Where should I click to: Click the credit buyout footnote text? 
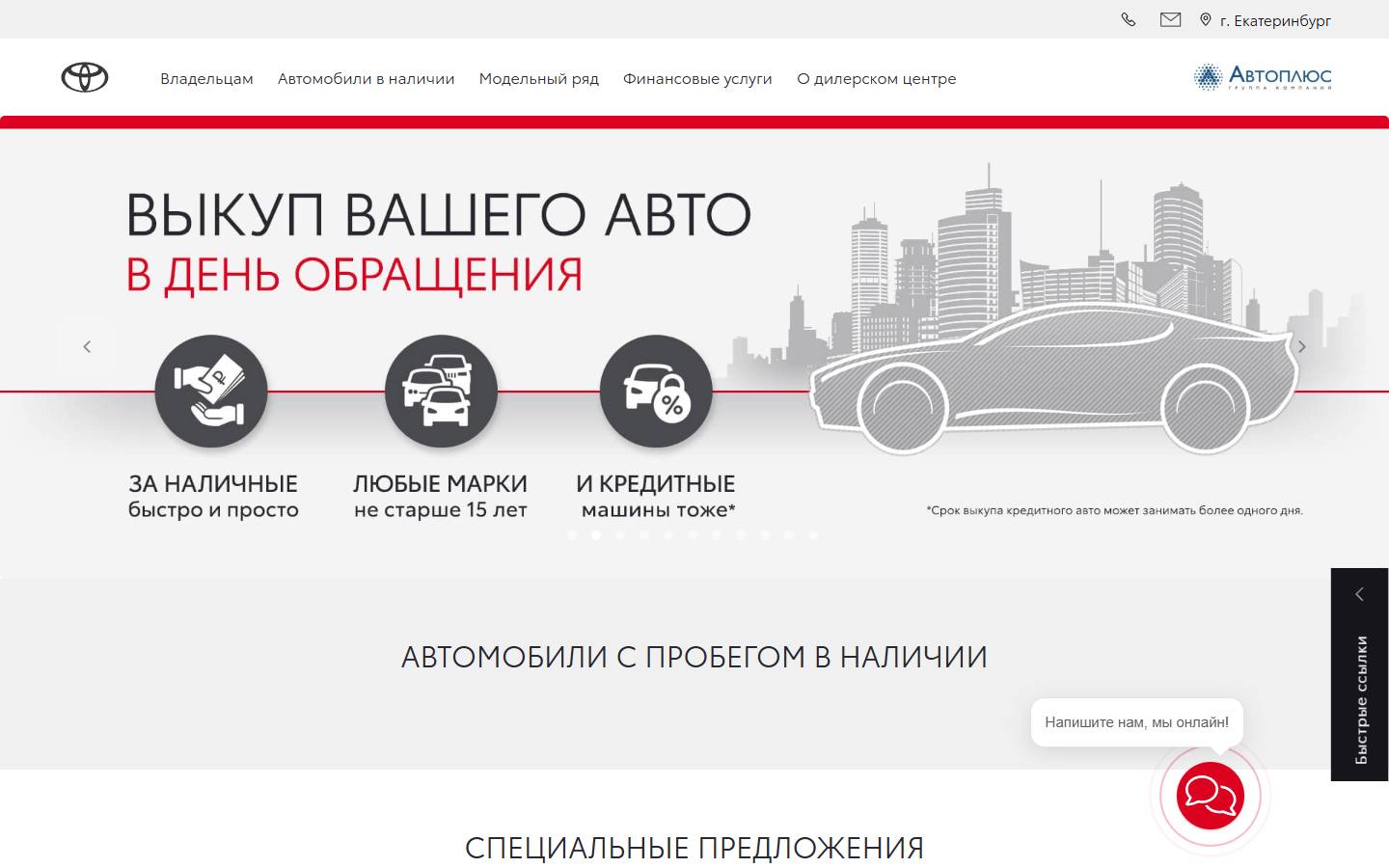[1114, 510]
